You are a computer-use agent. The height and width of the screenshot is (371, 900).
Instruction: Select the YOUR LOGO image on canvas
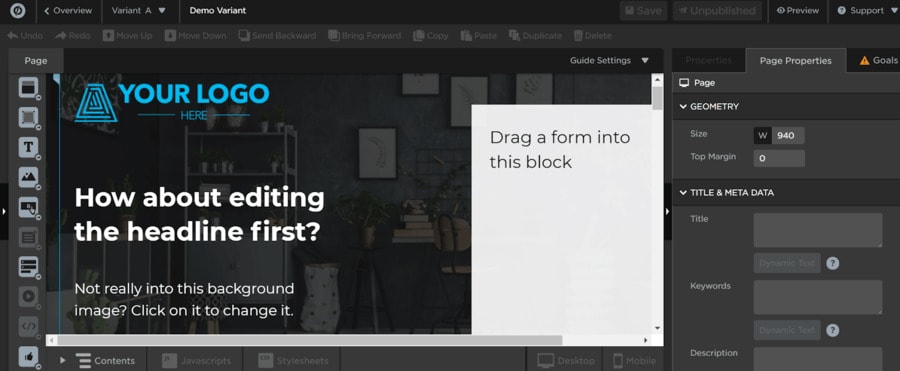click(172, 102)
